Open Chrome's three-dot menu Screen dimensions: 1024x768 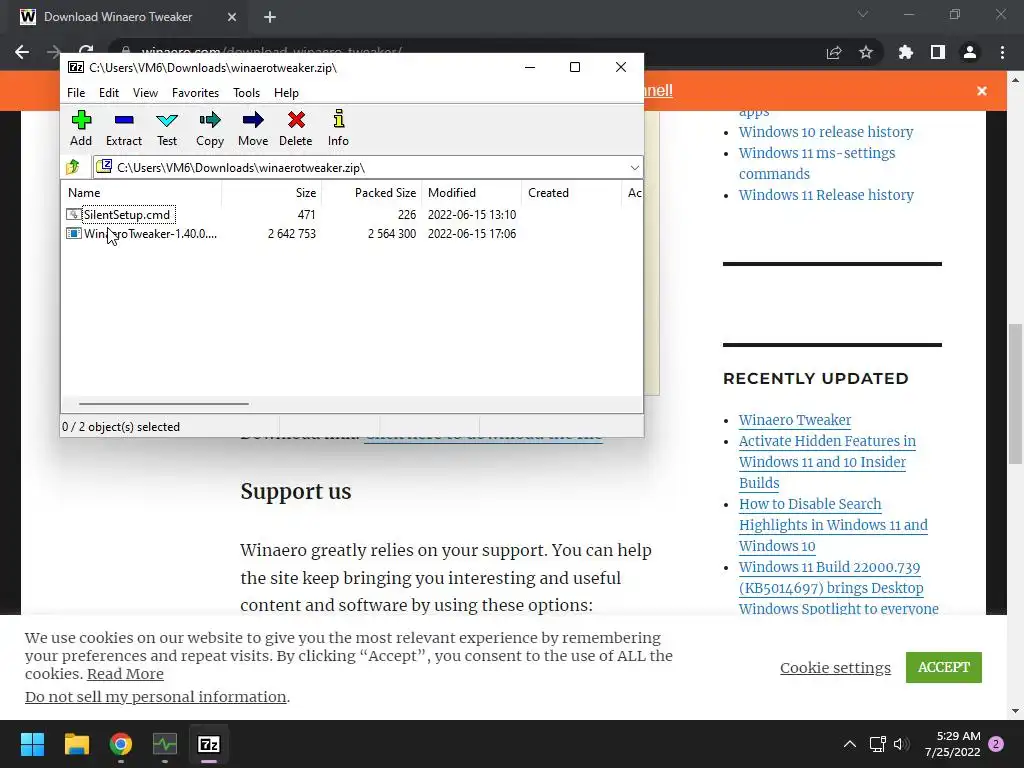point(1002,52)
